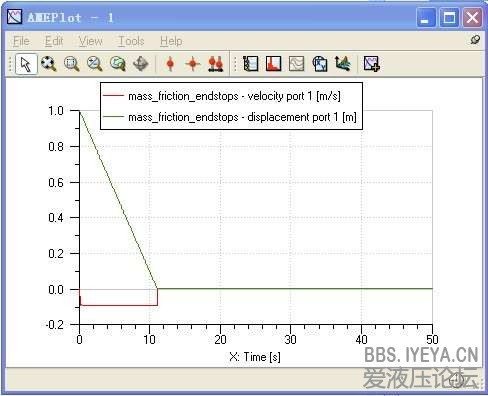This screenshot has height=396, width=488.
Task: Click the zoom-to-fit magnifier icon
Action: (x=49, y=64)
